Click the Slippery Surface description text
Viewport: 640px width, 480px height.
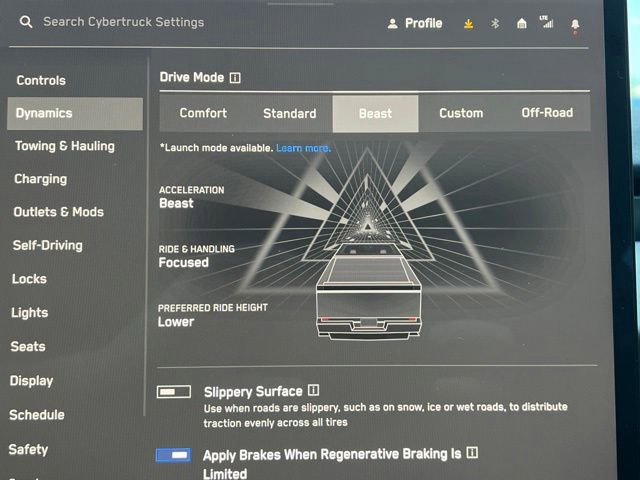385,414
